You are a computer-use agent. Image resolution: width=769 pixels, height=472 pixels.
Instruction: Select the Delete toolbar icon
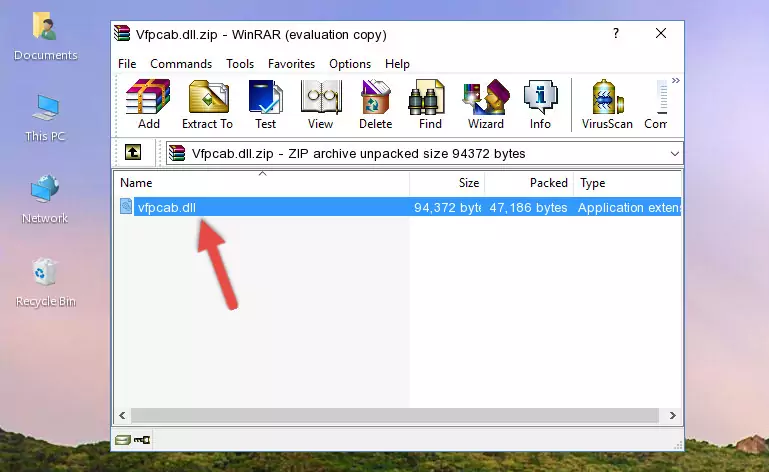pos(376,104)
